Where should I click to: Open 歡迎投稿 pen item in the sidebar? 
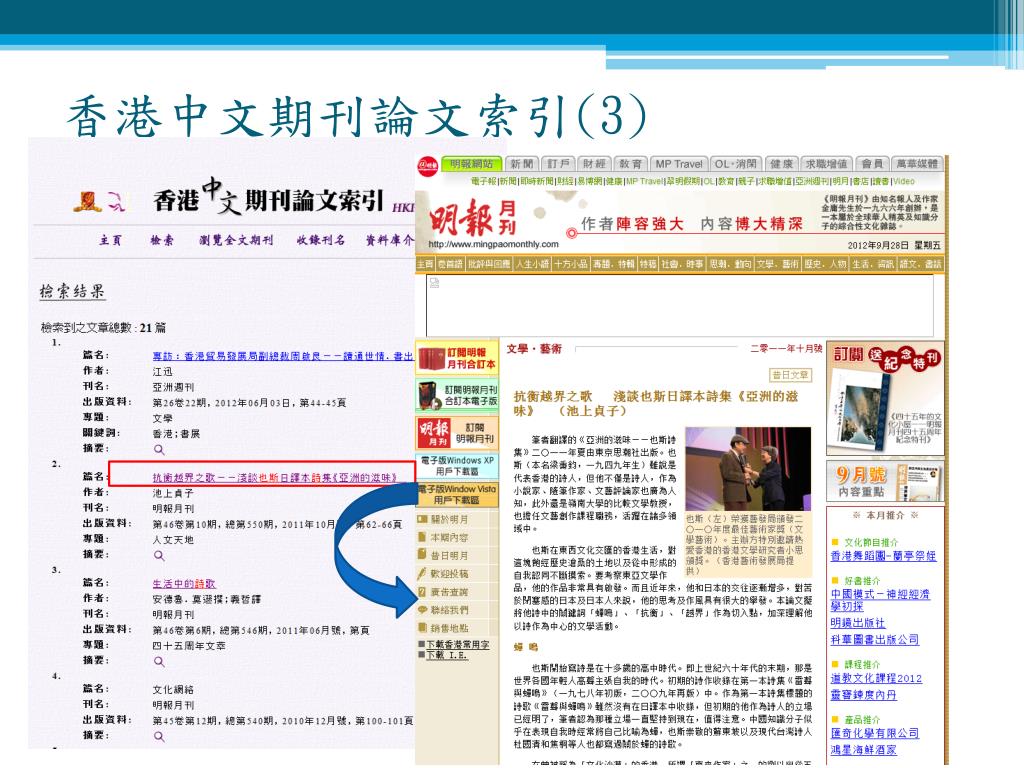449,574
